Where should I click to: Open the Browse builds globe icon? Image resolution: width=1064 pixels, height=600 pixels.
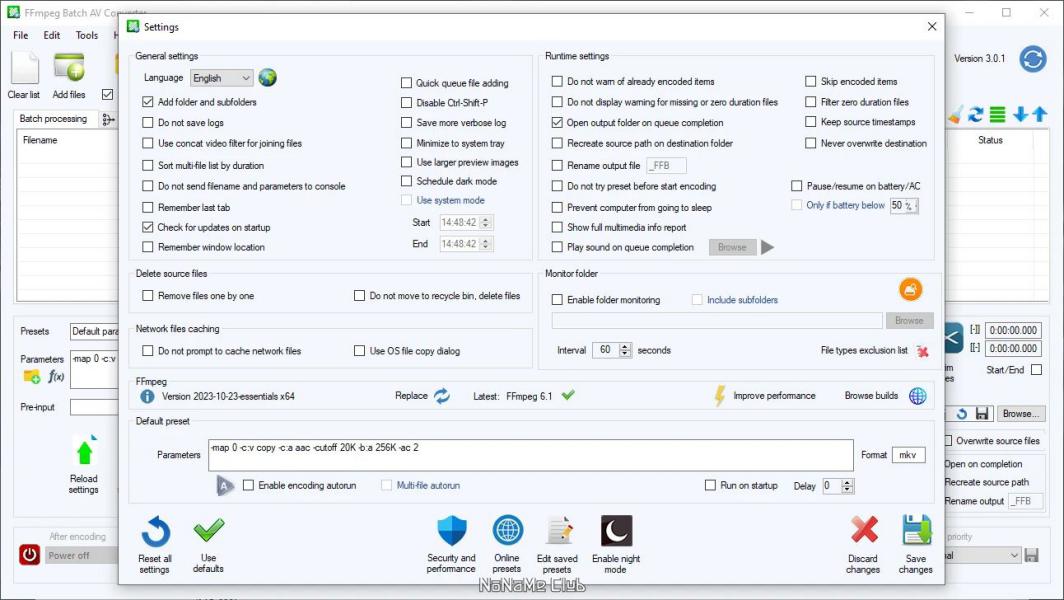917,396
